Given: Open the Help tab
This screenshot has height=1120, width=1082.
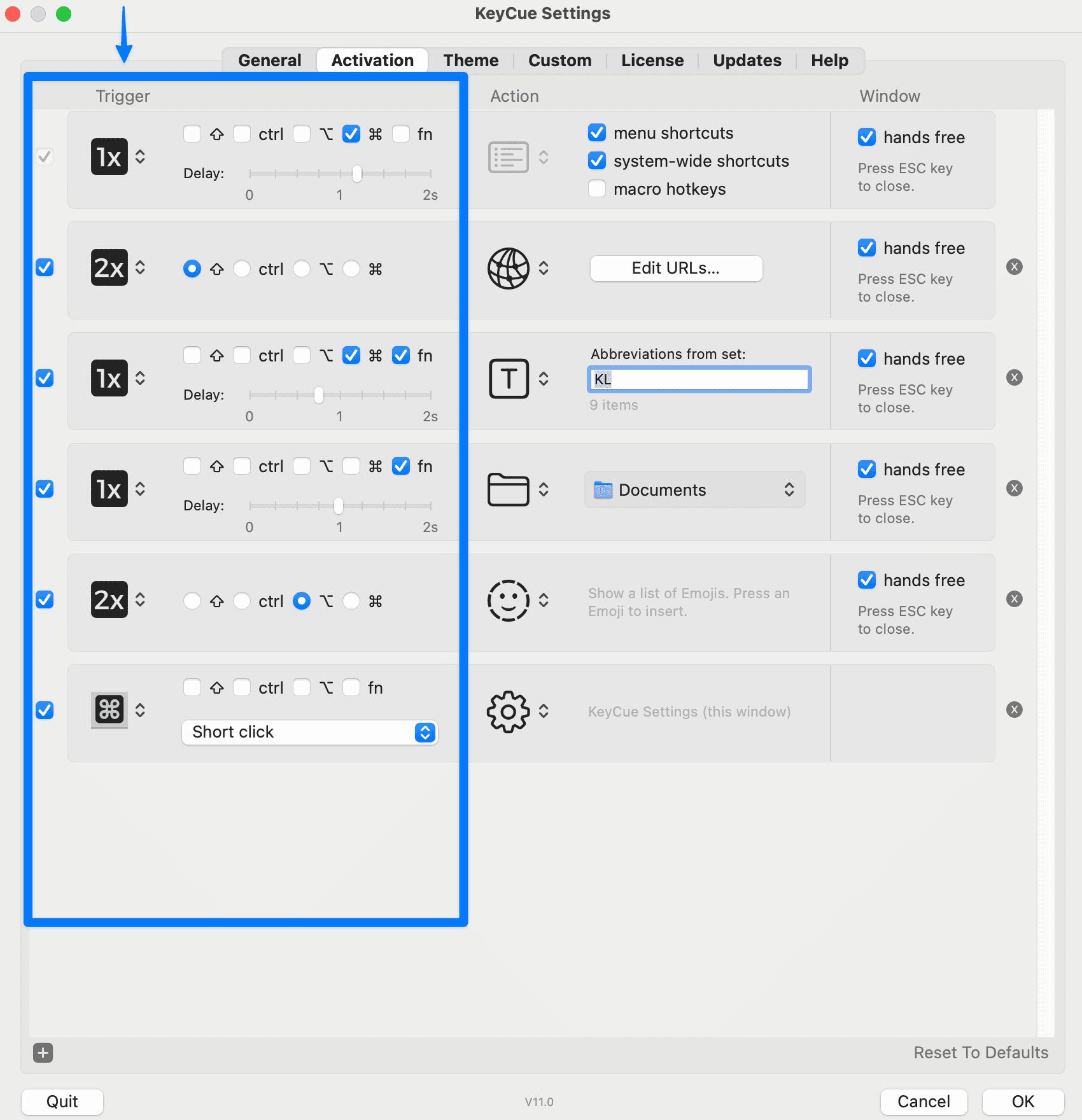Looking at the screenshot, I should (x=829, y=60).
